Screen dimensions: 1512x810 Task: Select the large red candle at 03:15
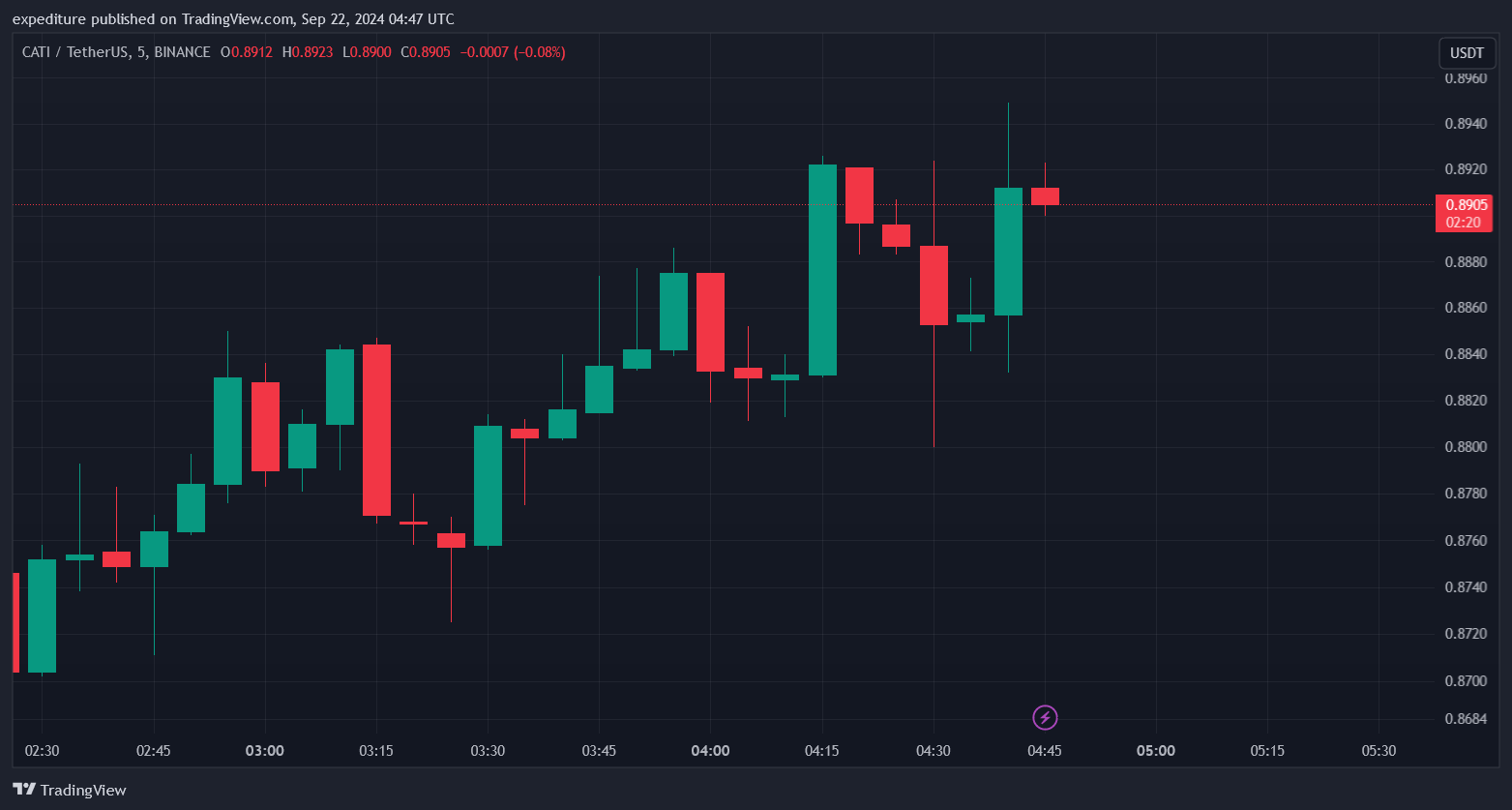pos(376,430)
